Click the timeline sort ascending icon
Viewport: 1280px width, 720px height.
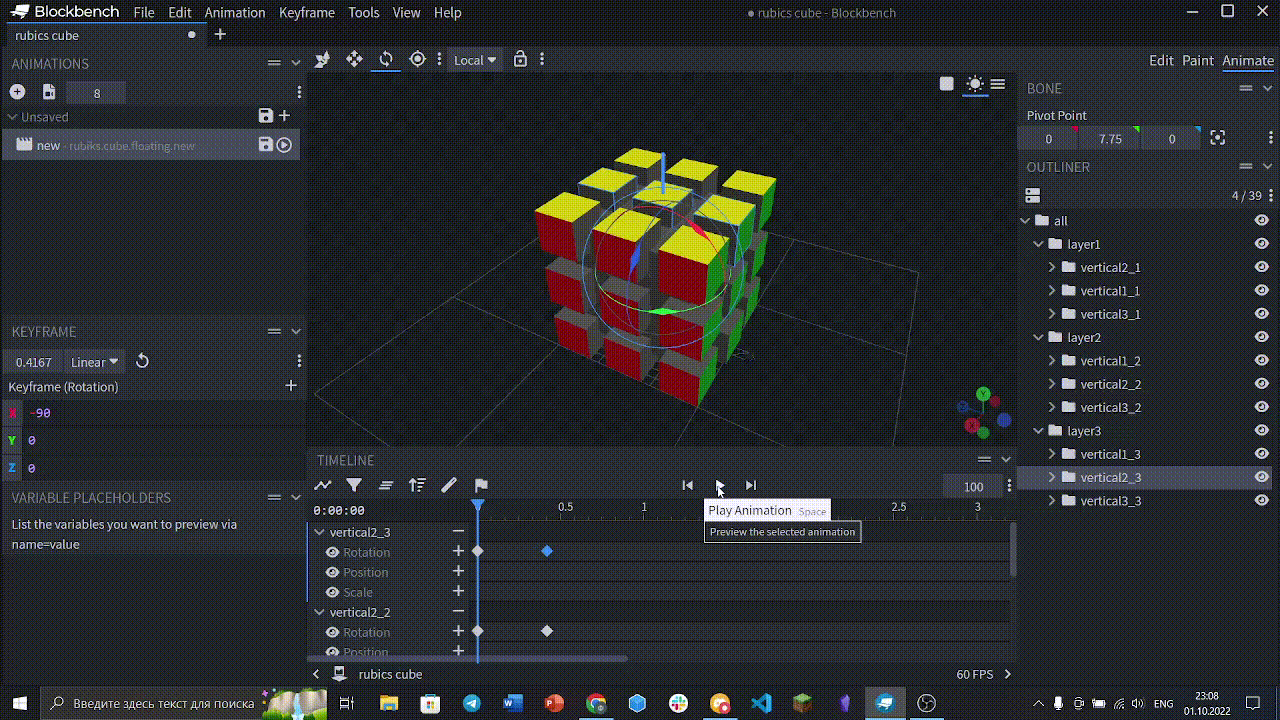417,485
